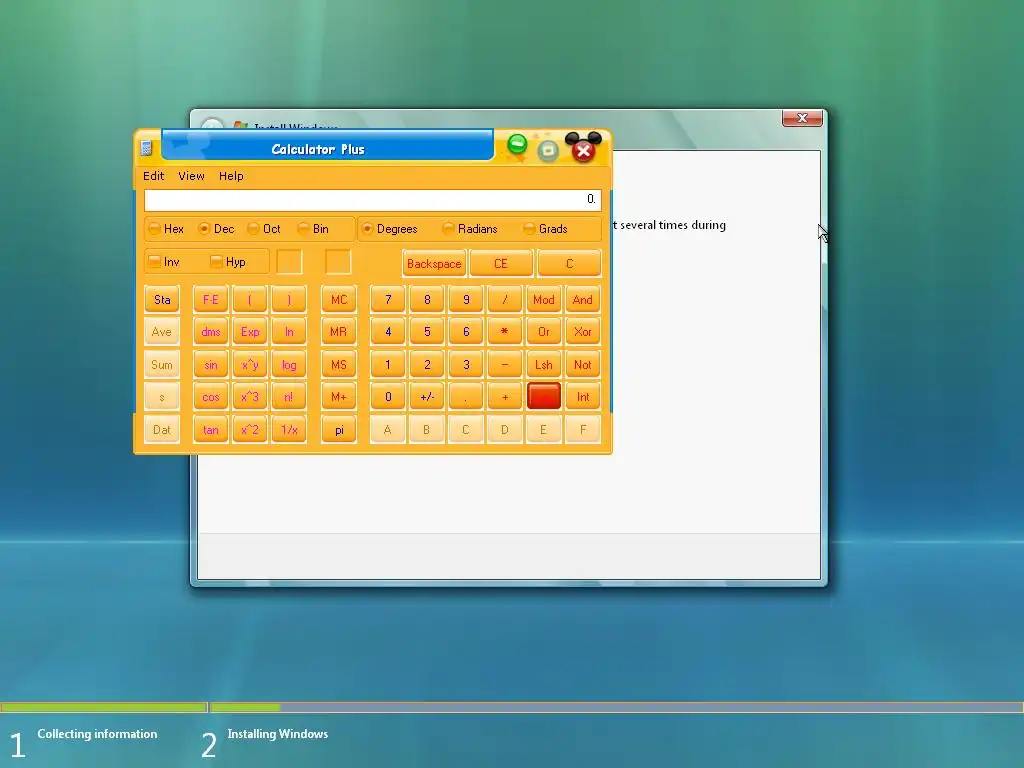Compute sine with sin
1024x768 pixels.
(211, 364)
